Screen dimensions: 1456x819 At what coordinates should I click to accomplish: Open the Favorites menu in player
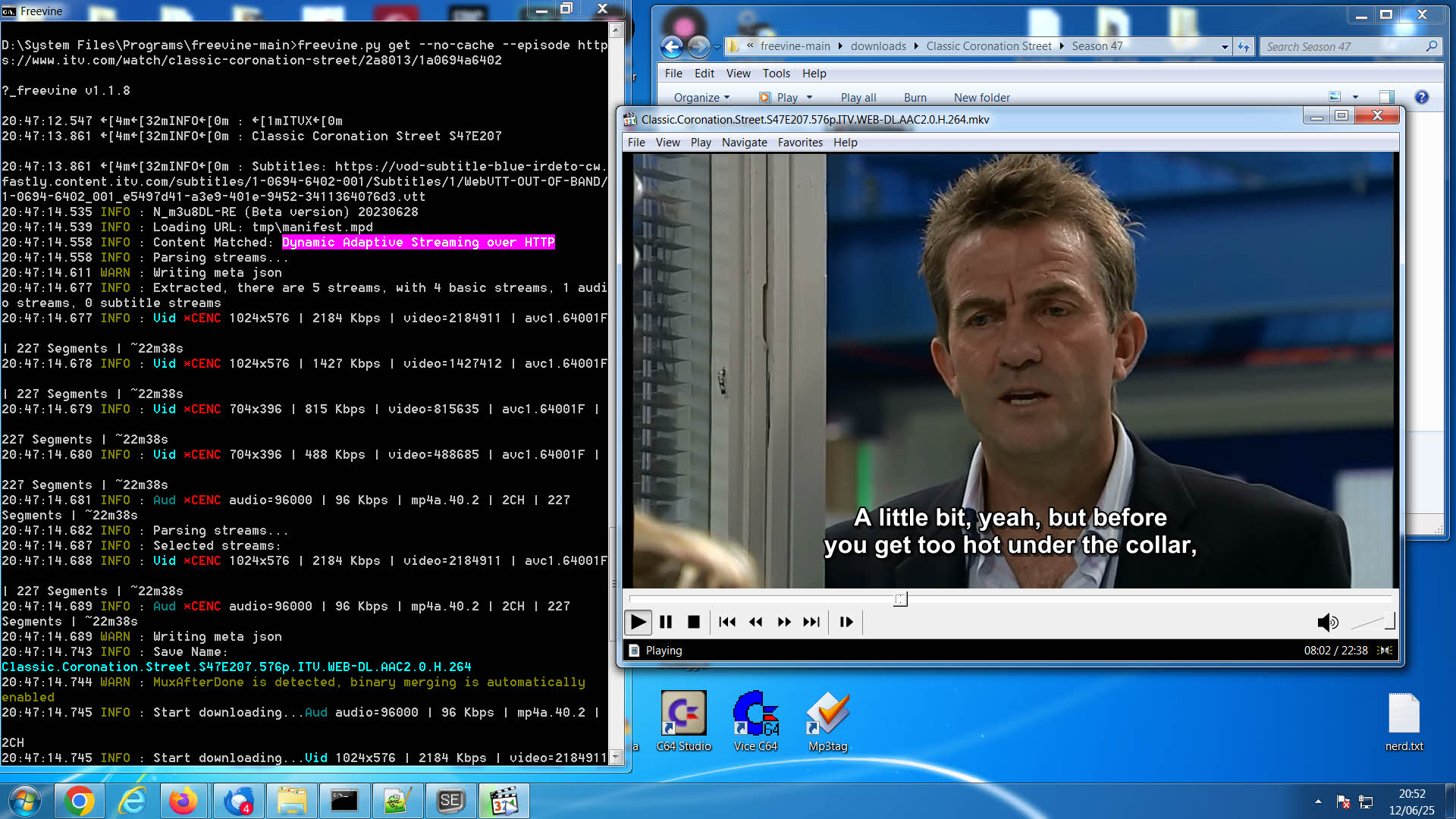(x=800, y=142)
